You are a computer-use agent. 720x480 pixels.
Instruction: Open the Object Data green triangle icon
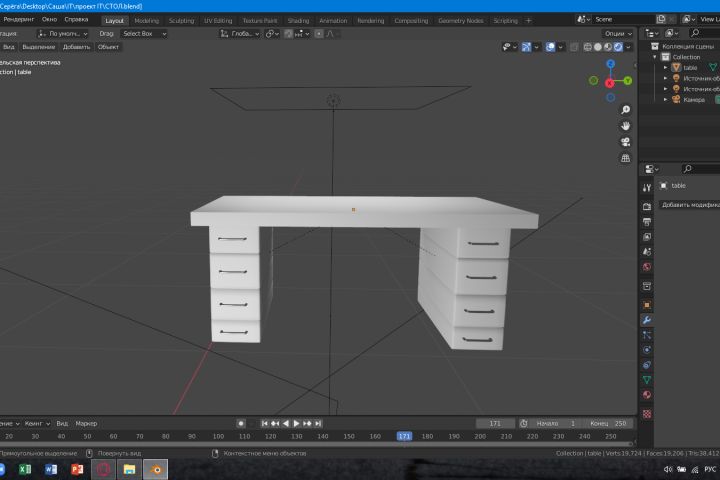(x=647, y=380)
